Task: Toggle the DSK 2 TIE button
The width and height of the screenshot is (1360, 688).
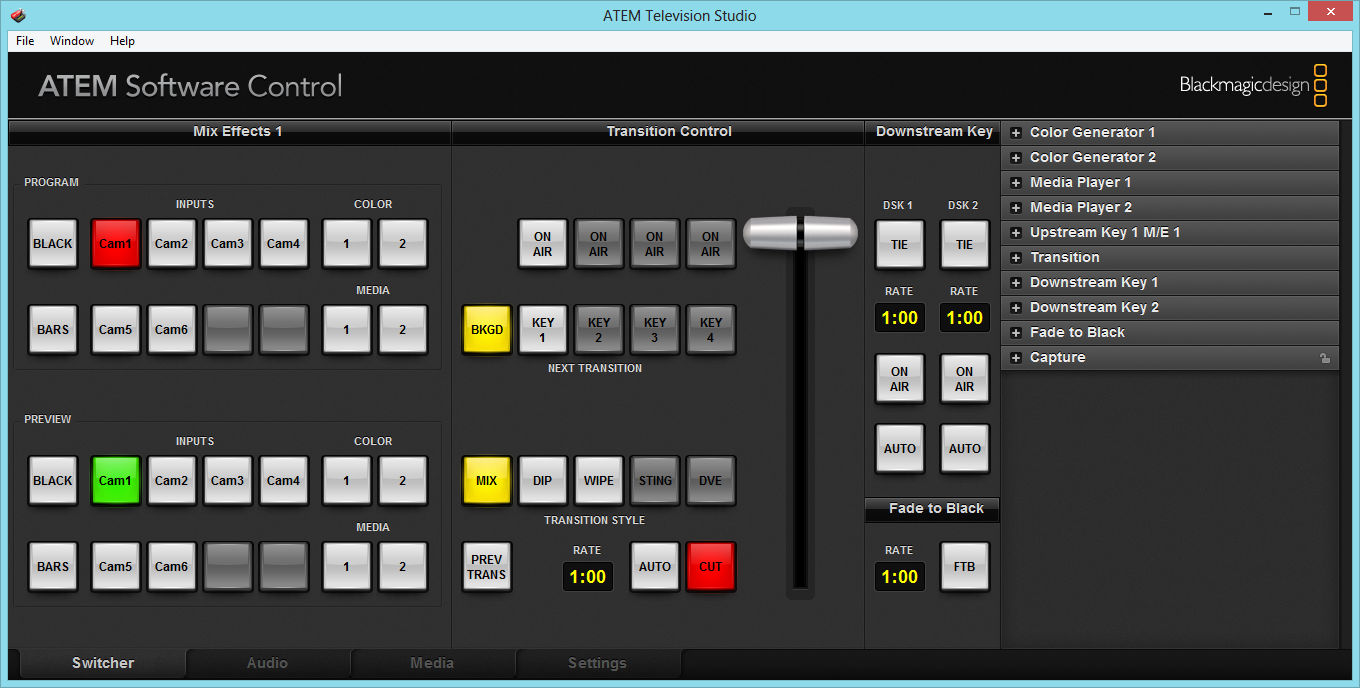Action: (964, 244)
